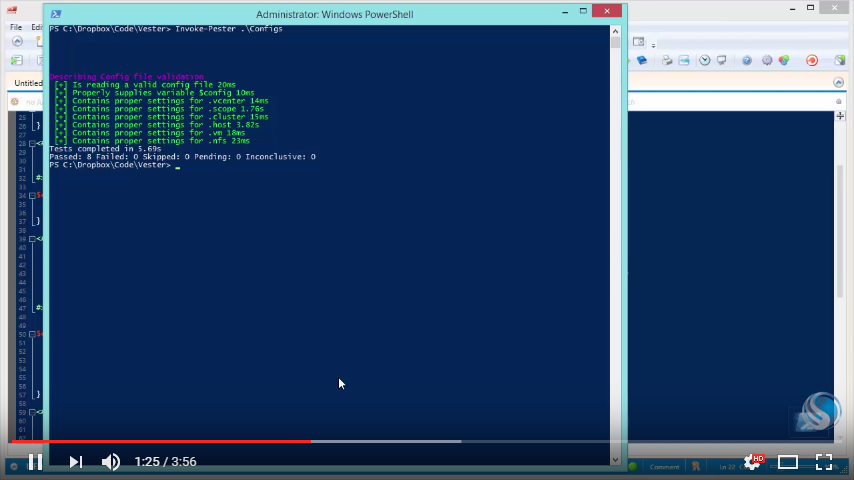Enter fullscreen video mode
Viewport: 854px width, 480px height.
click(824, 462)
